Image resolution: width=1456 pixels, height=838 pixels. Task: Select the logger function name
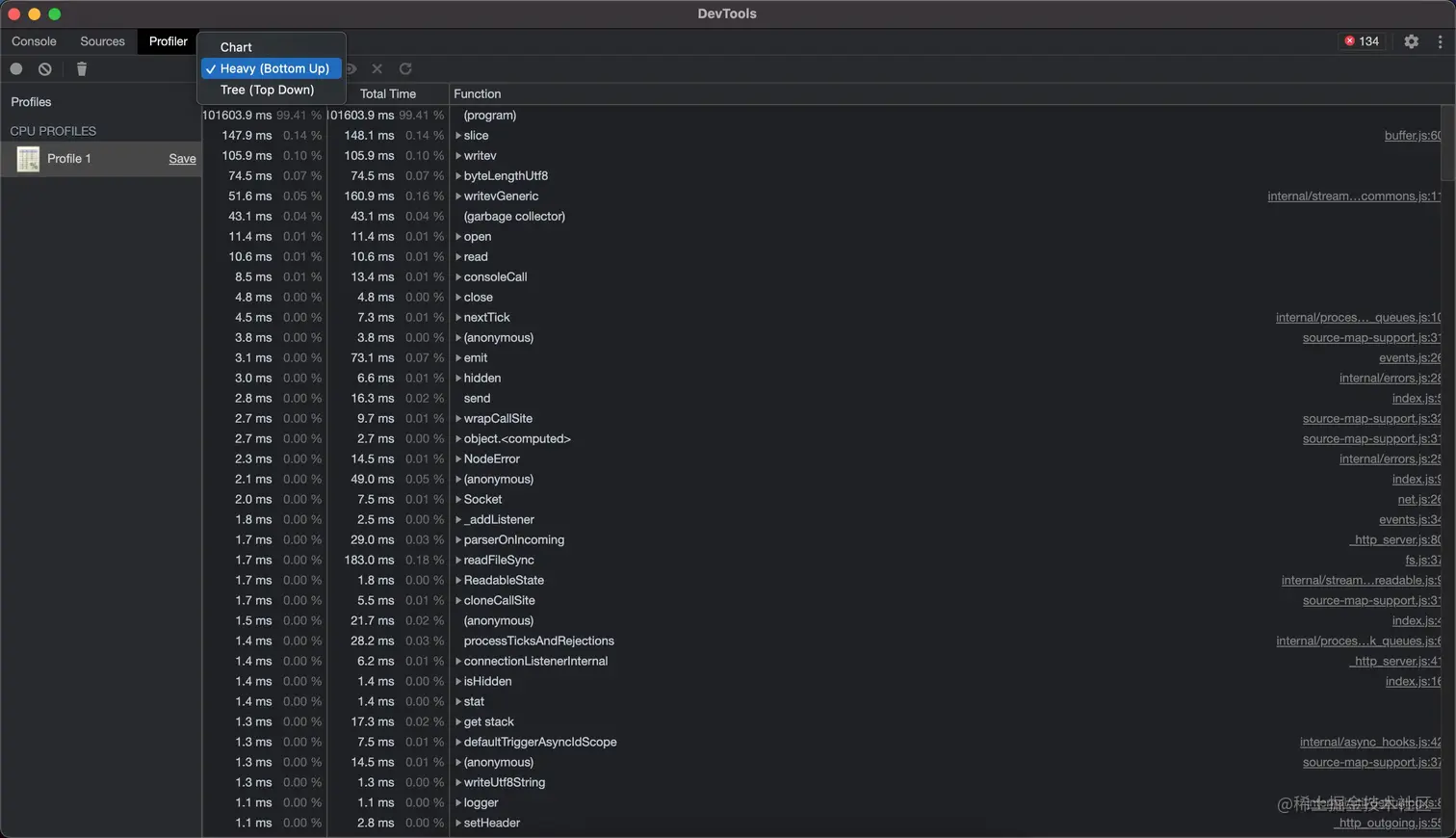point(481,803)
